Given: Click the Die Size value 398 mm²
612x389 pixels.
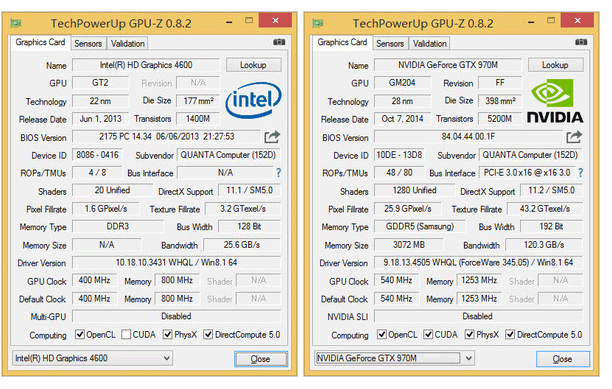Looking at the screenshot, I should pos(500,101).
